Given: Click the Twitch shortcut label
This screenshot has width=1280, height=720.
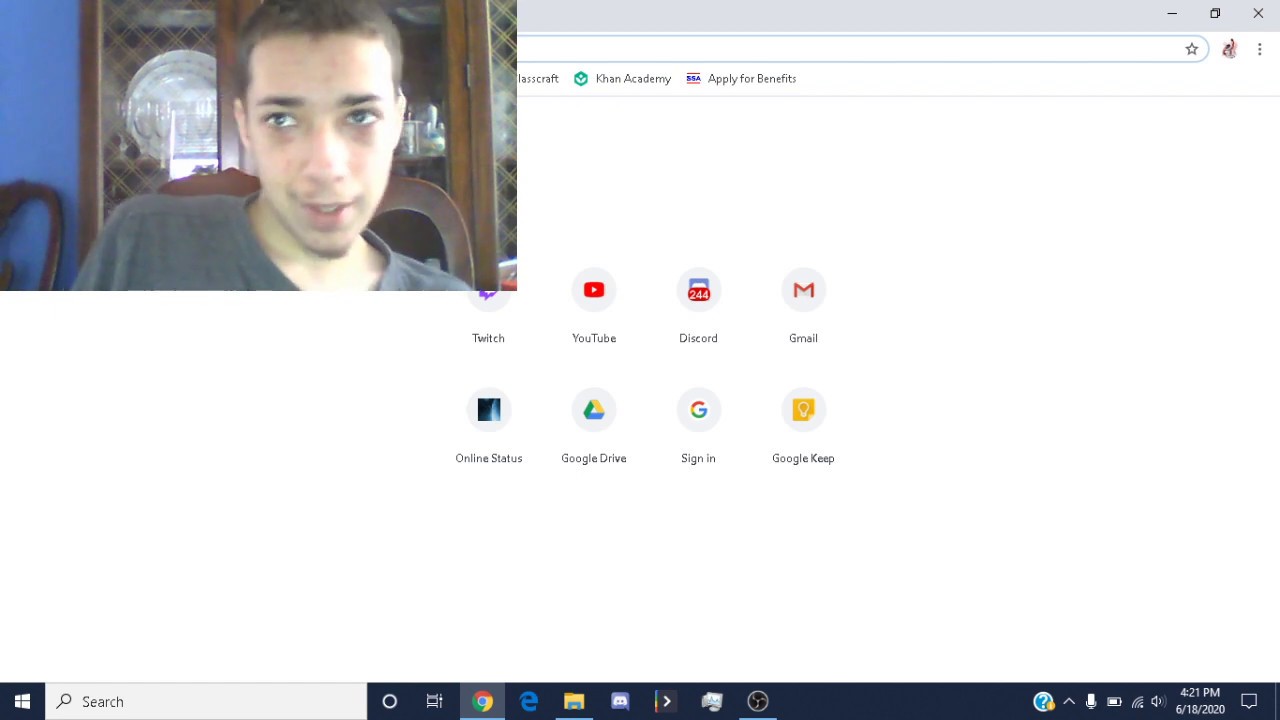Looking at the screenshot, I should pos(488,338).
